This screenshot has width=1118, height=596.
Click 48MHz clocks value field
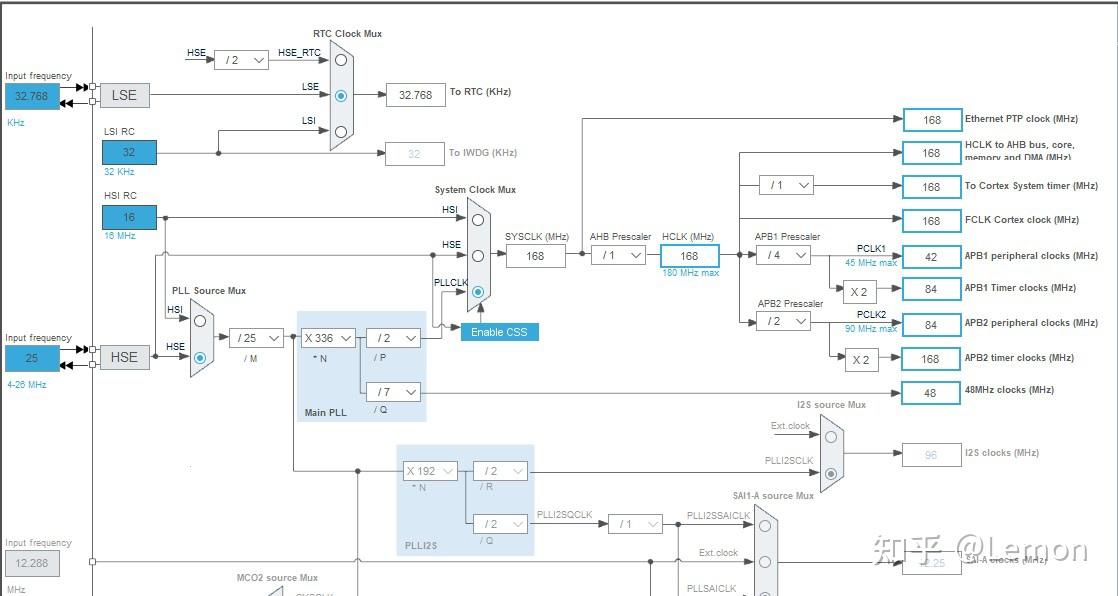point(932,393)
